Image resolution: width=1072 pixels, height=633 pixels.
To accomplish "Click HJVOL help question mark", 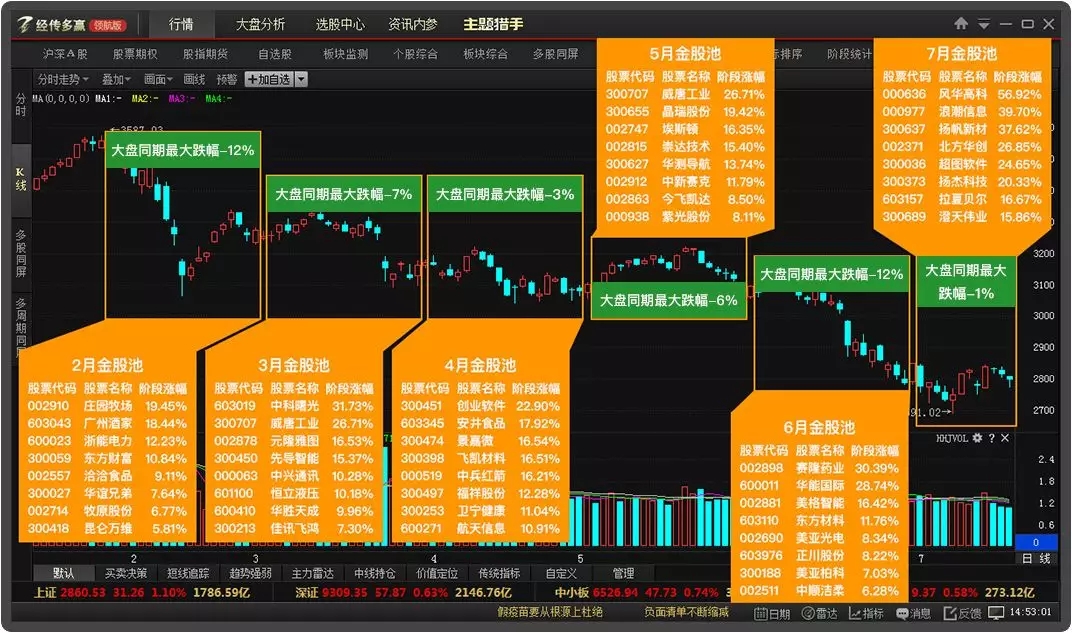I will pyautogui.click(x=991, y=438).
